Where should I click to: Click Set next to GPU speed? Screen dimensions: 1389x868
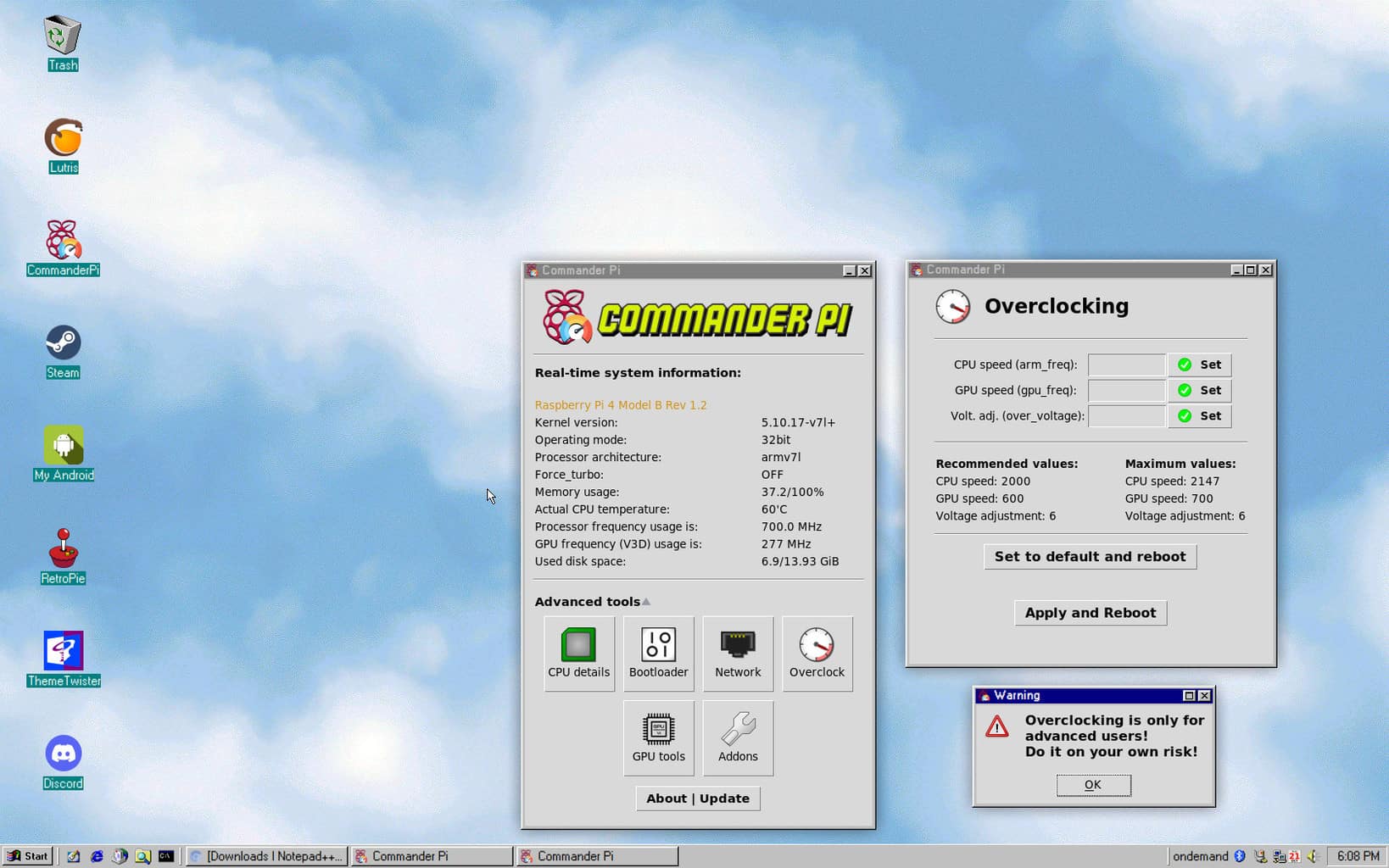click(x=1199, y=390)
